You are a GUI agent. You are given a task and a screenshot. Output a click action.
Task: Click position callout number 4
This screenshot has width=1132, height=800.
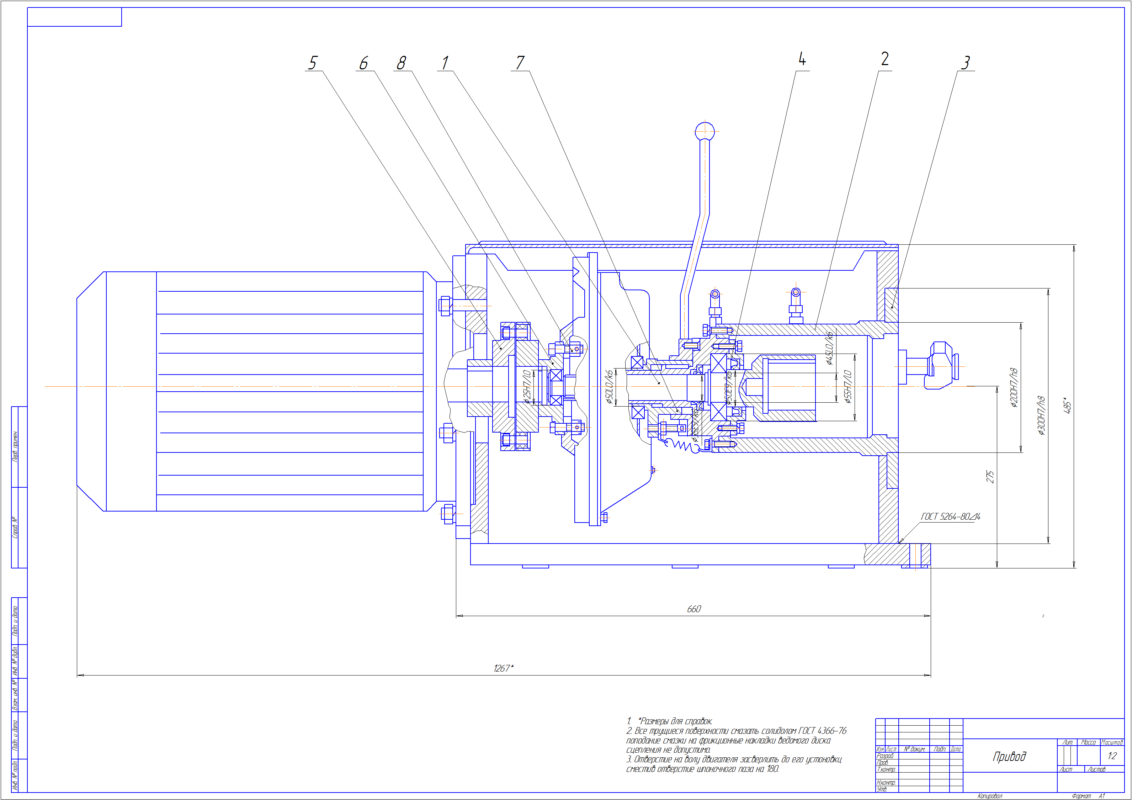coord(801,58)
